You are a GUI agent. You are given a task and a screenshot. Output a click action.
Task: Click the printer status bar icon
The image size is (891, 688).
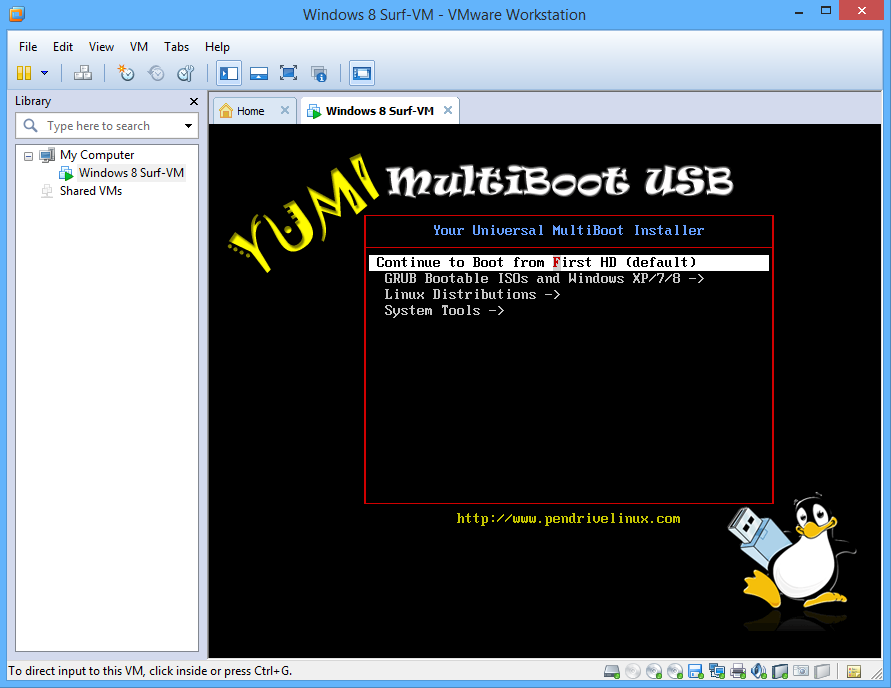point(738,672)
